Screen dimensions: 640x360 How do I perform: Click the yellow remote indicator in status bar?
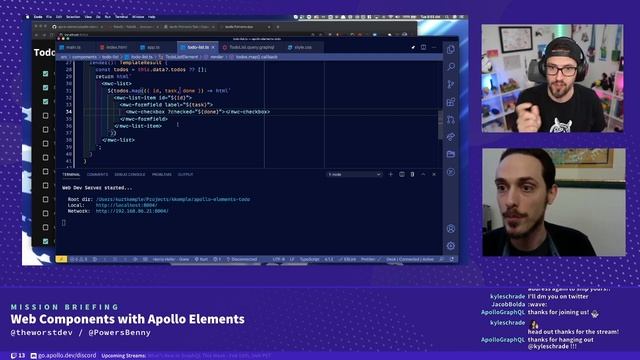tap(61, 259)
